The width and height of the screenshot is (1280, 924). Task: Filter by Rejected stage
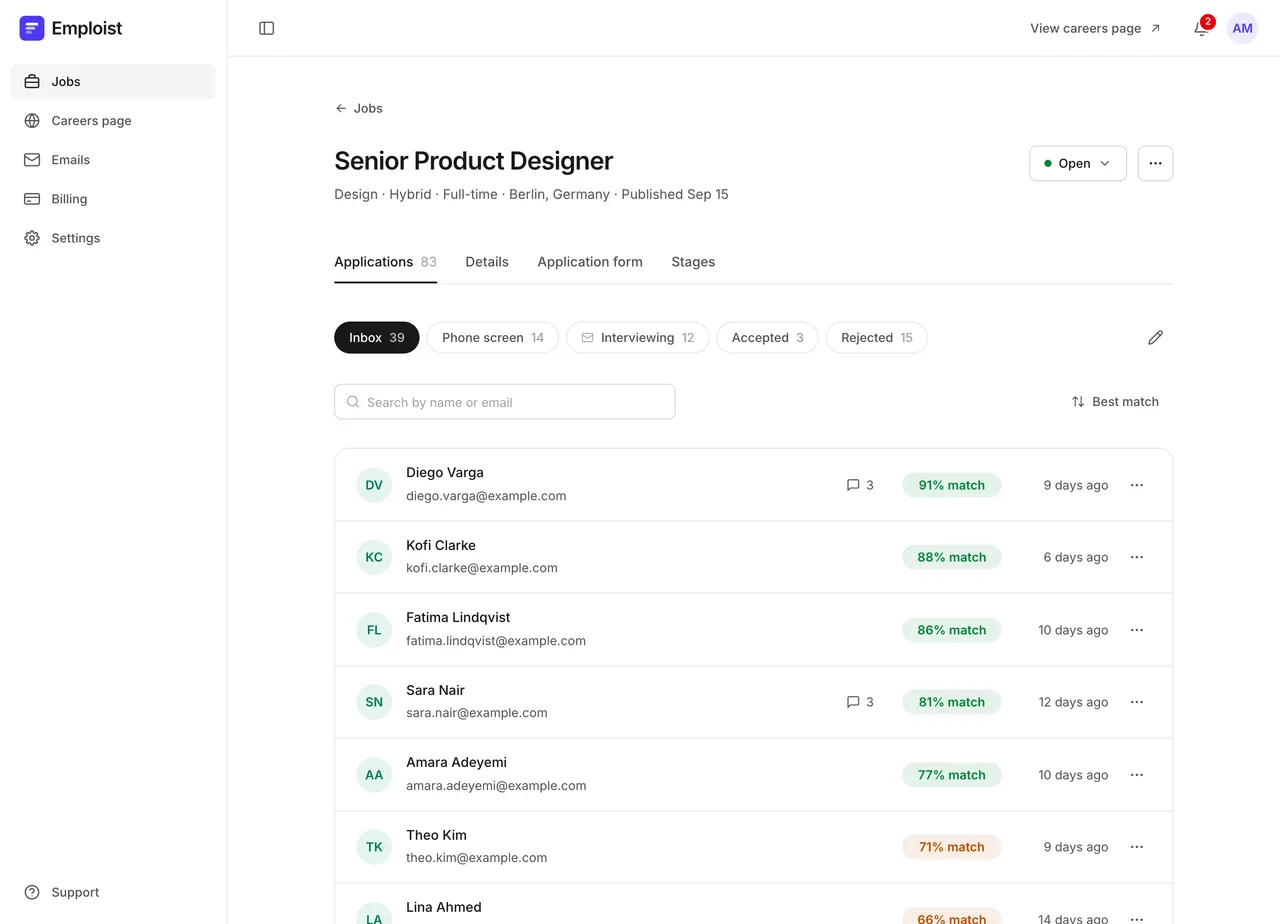877,338
